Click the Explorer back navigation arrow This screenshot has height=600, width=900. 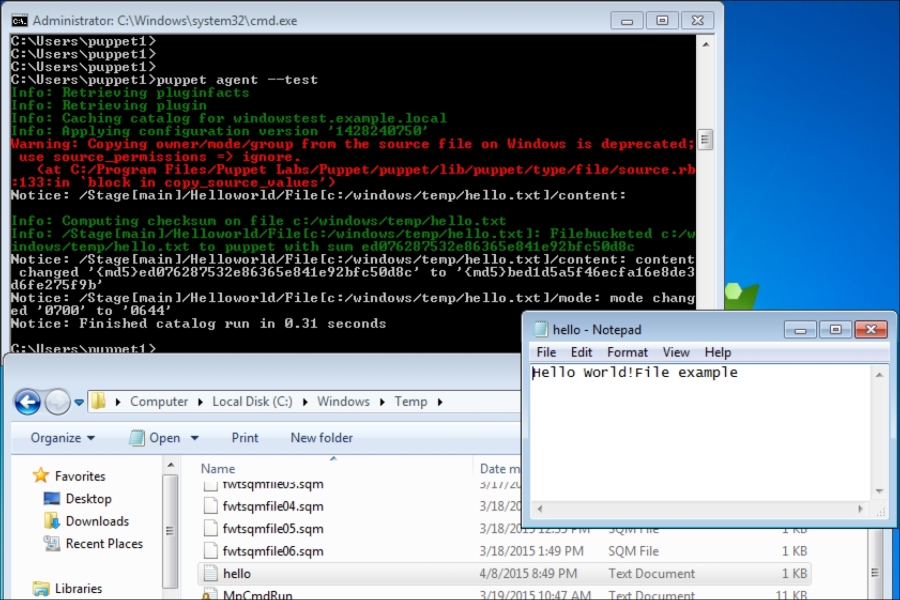click(x=28, y=402)
